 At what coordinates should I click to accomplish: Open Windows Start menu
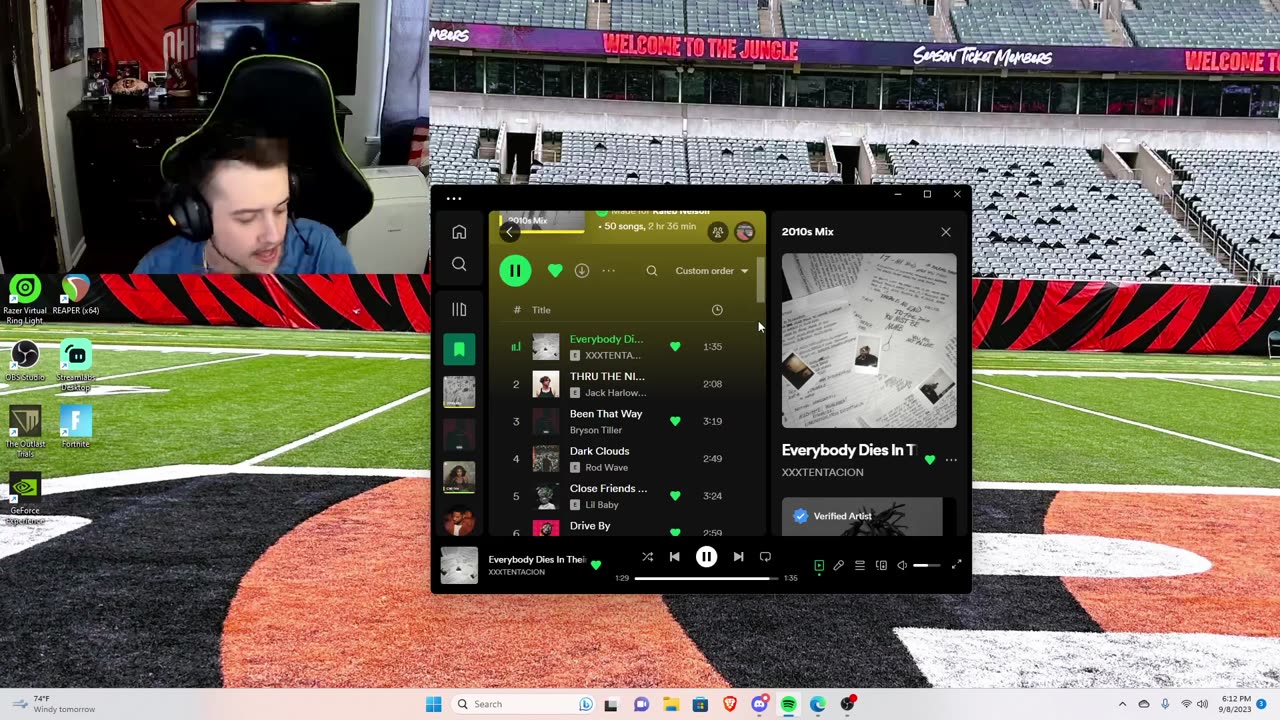pos(433,704)
